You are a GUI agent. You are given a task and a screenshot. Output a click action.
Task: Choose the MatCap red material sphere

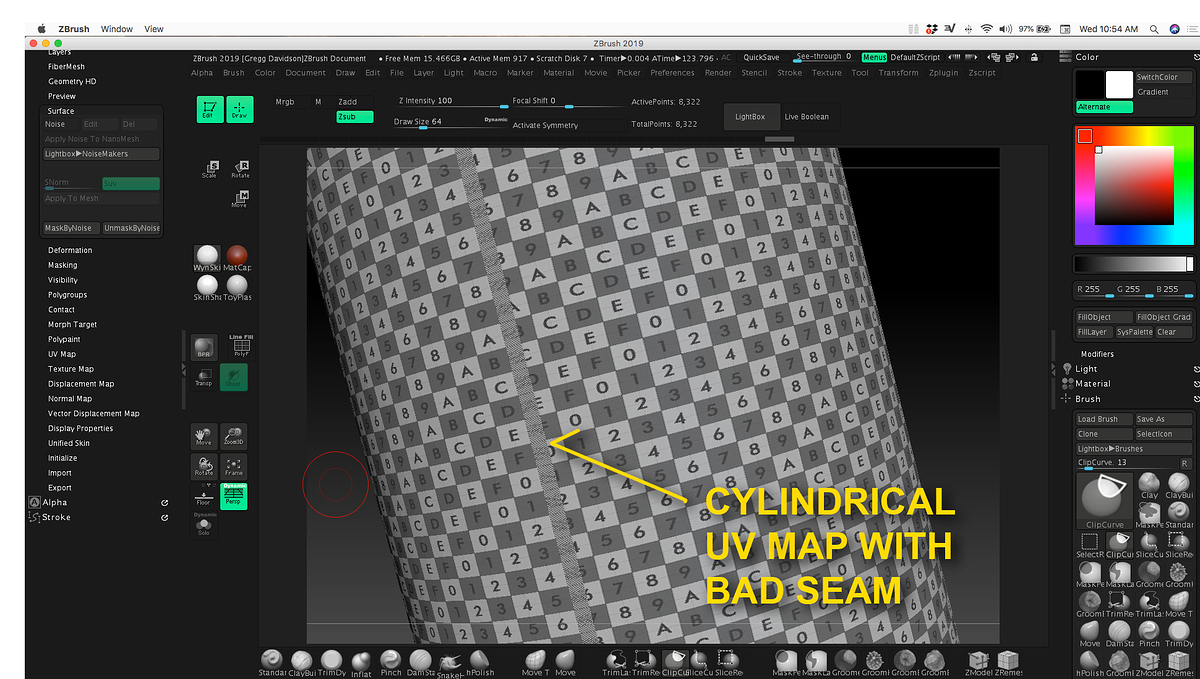click(238, 258)
